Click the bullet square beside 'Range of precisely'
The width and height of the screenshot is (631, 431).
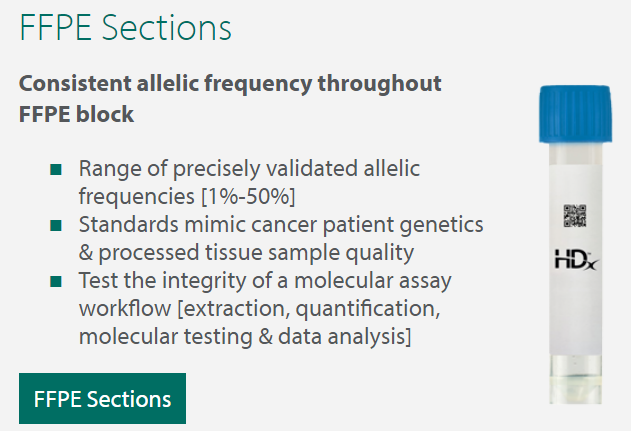pyautogui.click(x=56, y=168)
